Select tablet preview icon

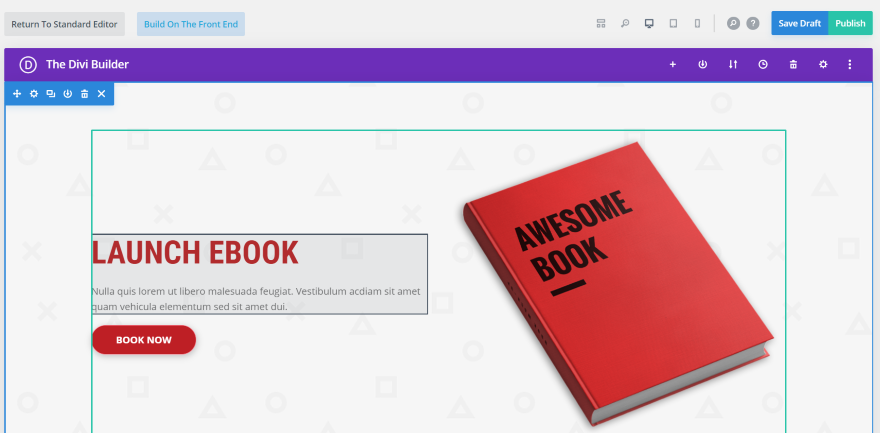click(673, 24)
